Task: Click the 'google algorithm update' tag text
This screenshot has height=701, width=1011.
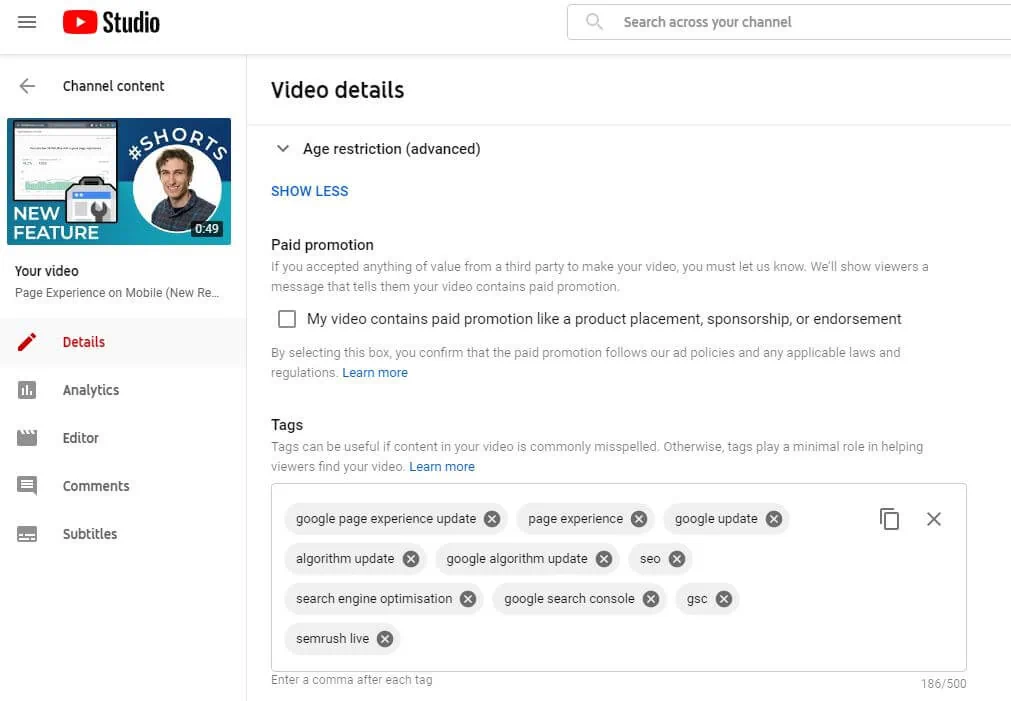Action: (x=516, y=559)
